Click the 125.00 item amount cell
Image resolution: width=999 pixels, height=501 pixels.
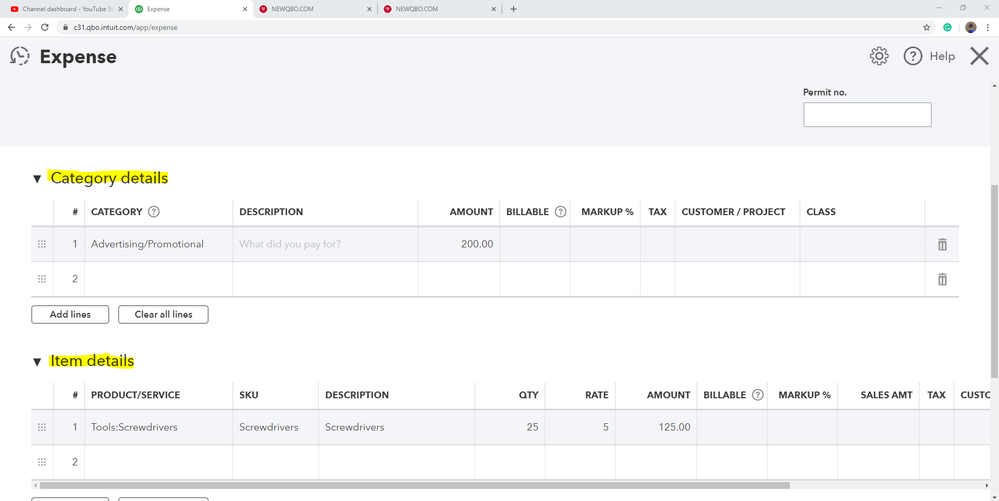pos(656,427)
